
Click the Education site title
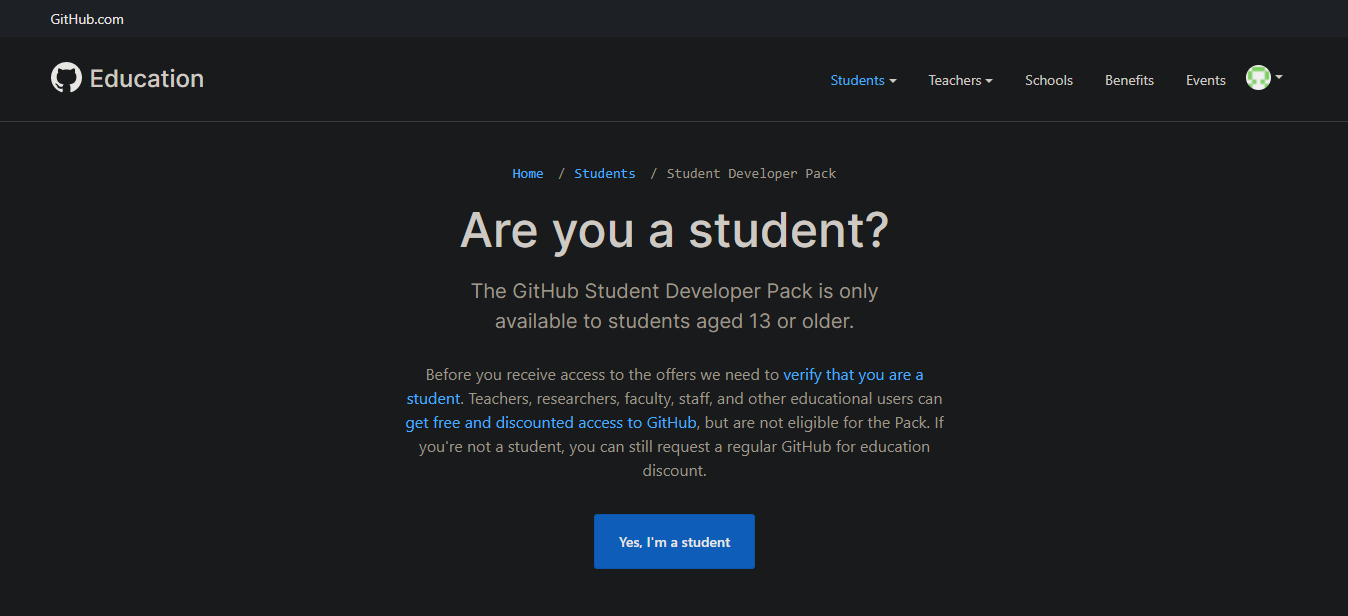(x=147, y=78)
